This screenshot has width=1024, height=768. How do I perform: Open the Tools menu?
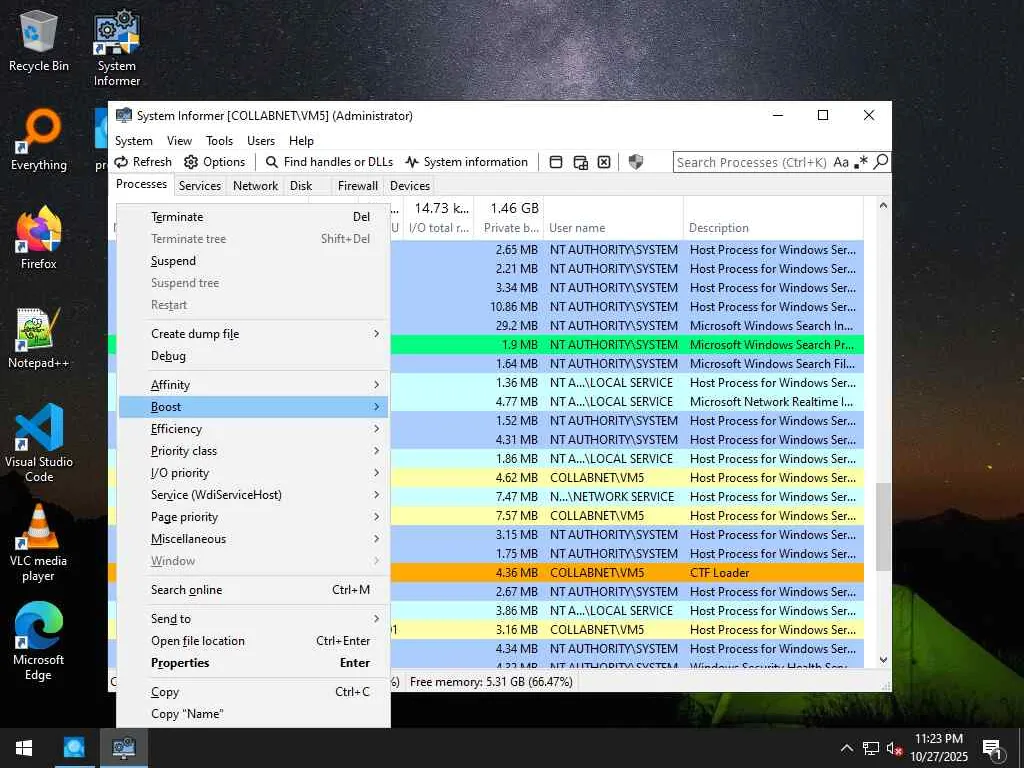coord(219,141)
